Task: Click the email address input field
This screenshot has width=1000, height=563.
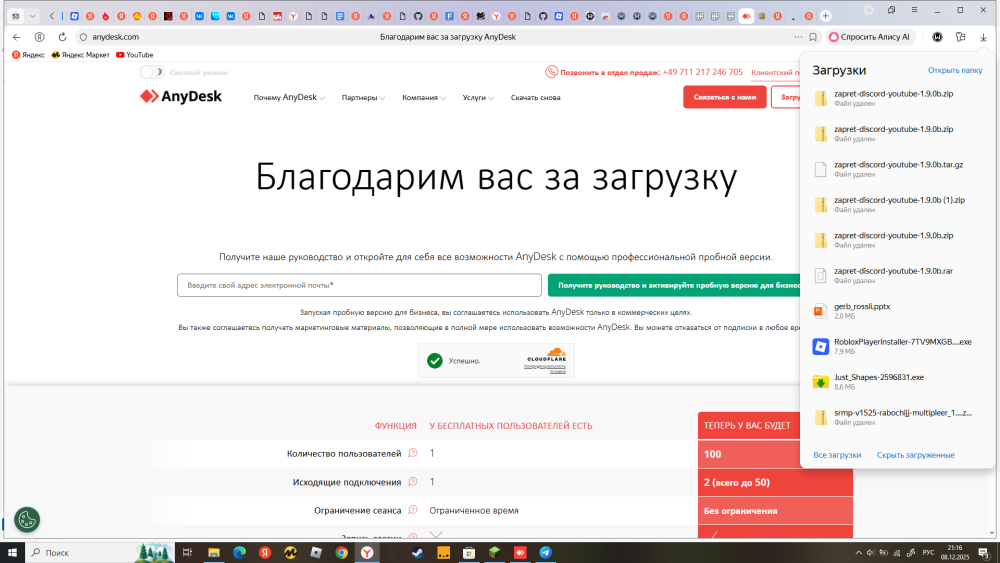Action: pyautogui.click(x=359, y=285)
